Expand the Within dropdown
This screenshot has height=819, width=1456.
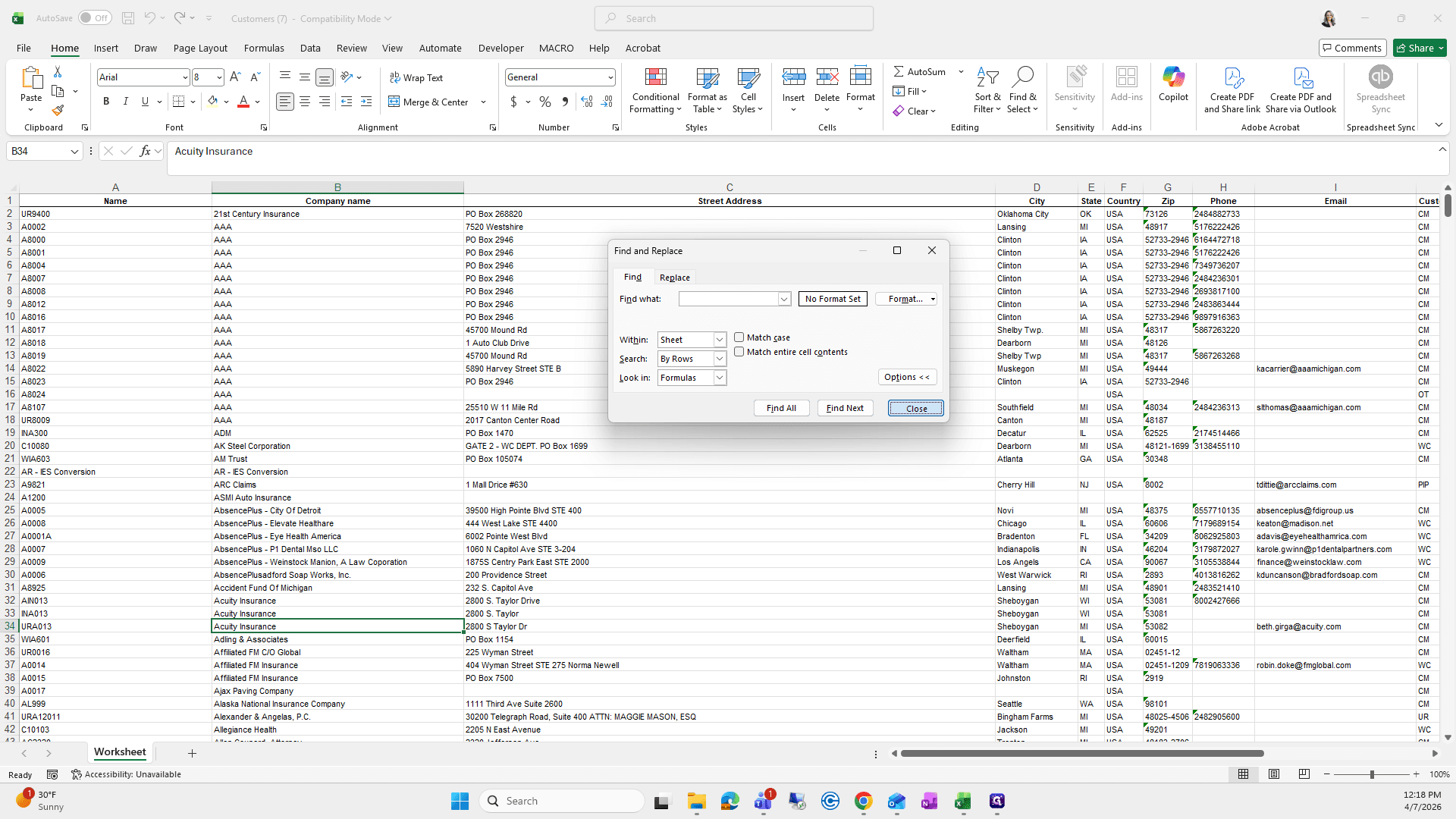pos(720,340)
